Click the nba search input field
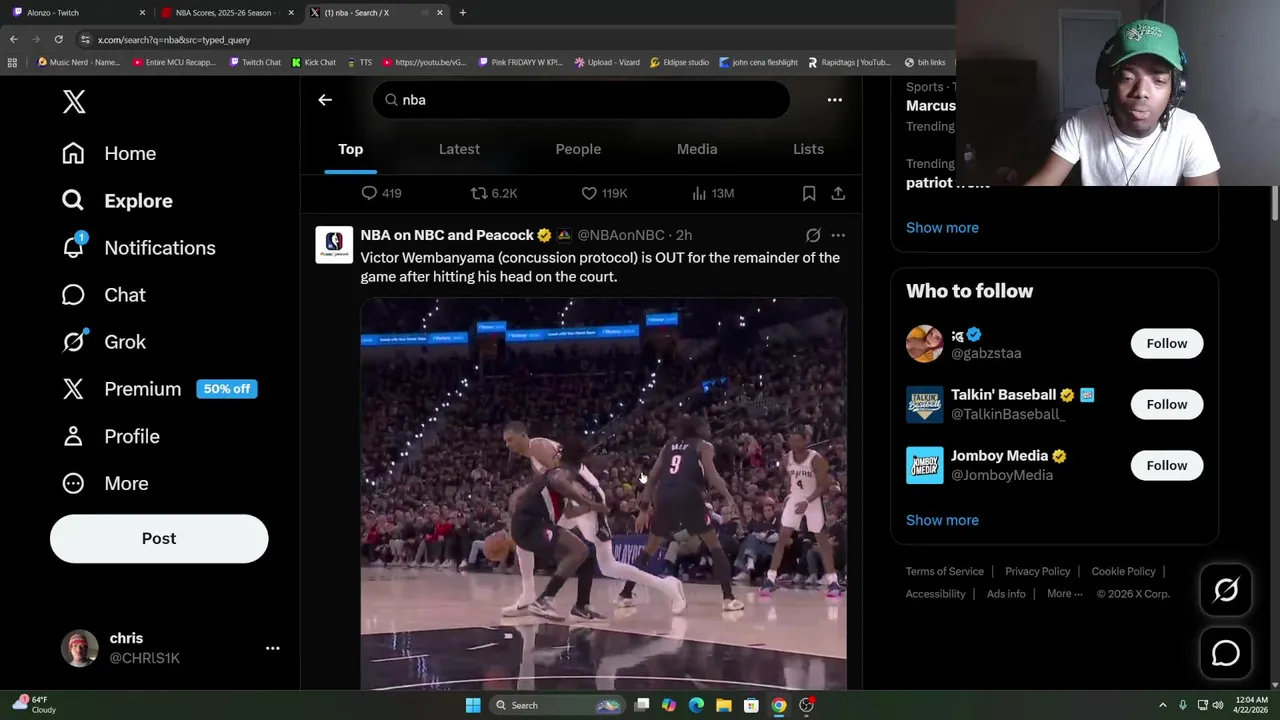This screenshot has width=1280, height=720. 581,100
